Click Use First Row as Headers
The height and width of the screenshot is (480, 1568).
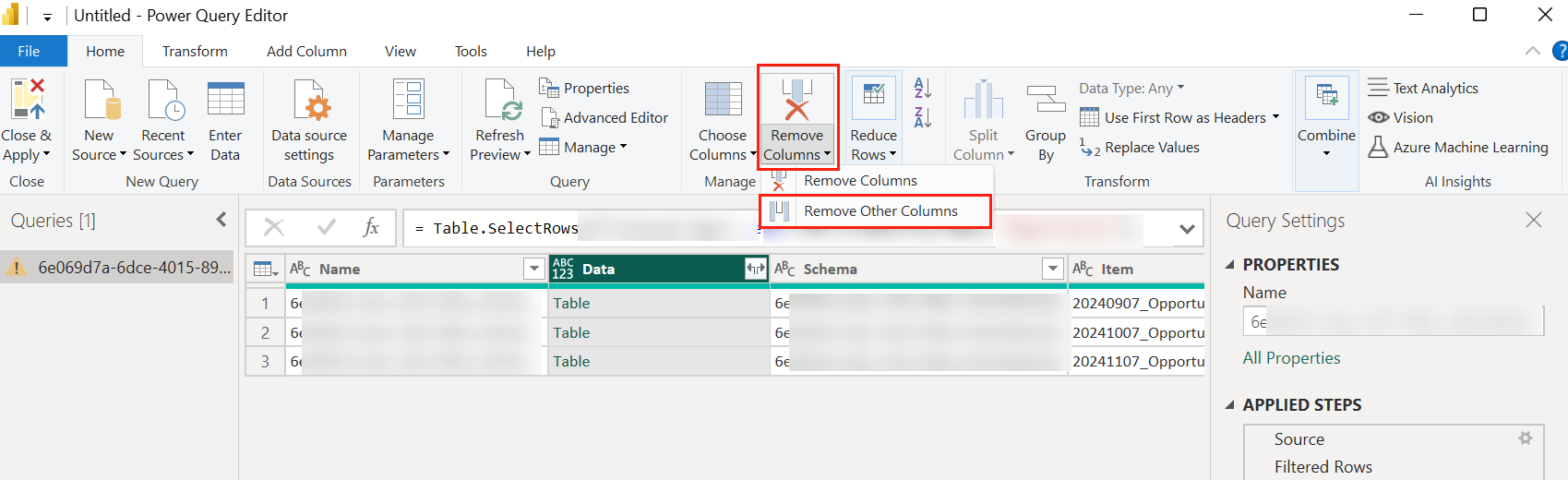(1179, 118)
